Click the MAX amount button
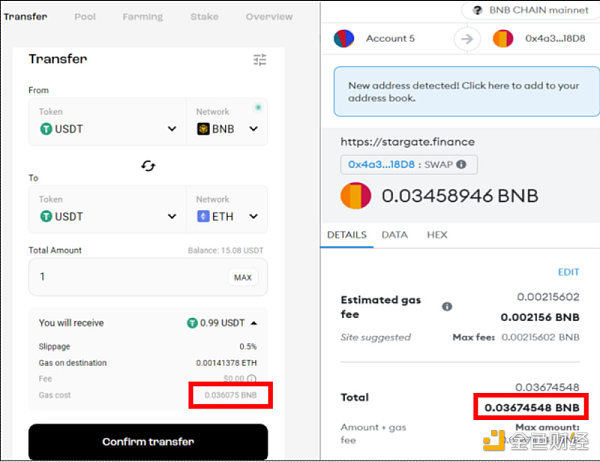This screenshot has width=600, height=462. (x=242, y=277)
